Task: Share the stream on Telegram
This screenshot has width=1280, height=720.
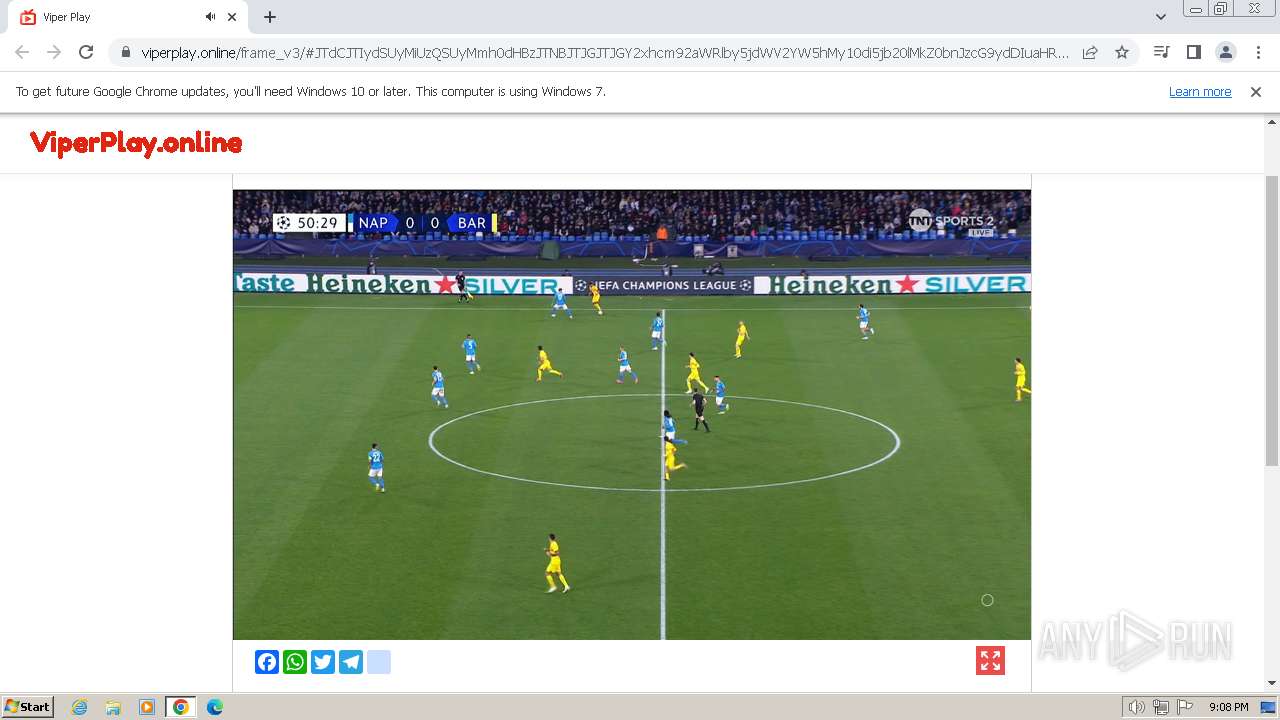Action: [x=351, y=662]
